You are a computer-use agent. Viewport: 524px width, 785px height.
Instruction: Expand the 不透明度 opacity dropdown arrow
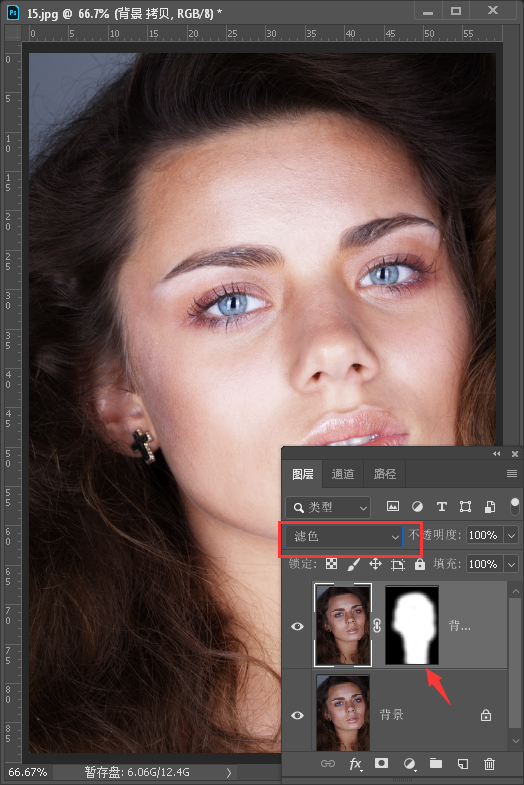511,535
